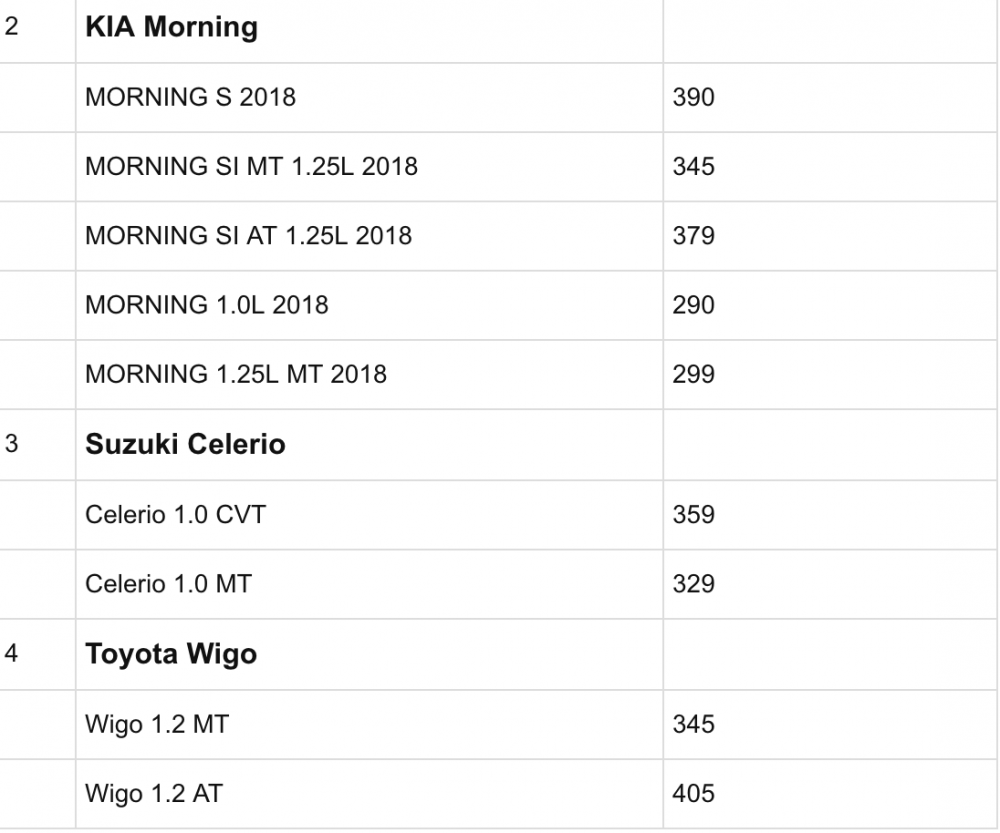The image size is (1000, 833).
Task: Click the Toyota Wigo heading
Action: tap(171, 654)
